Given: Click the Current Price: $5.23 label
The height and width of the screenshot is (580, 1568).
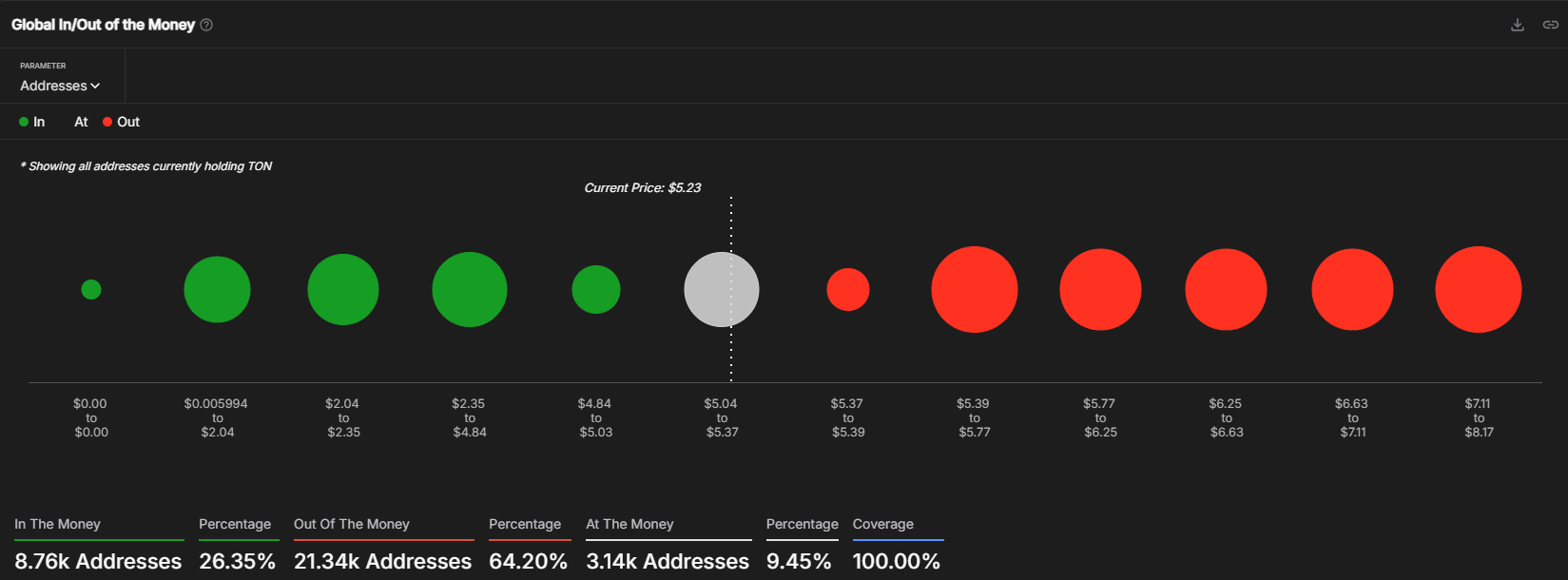Looking at the screenshot, I should pos(643,188).
